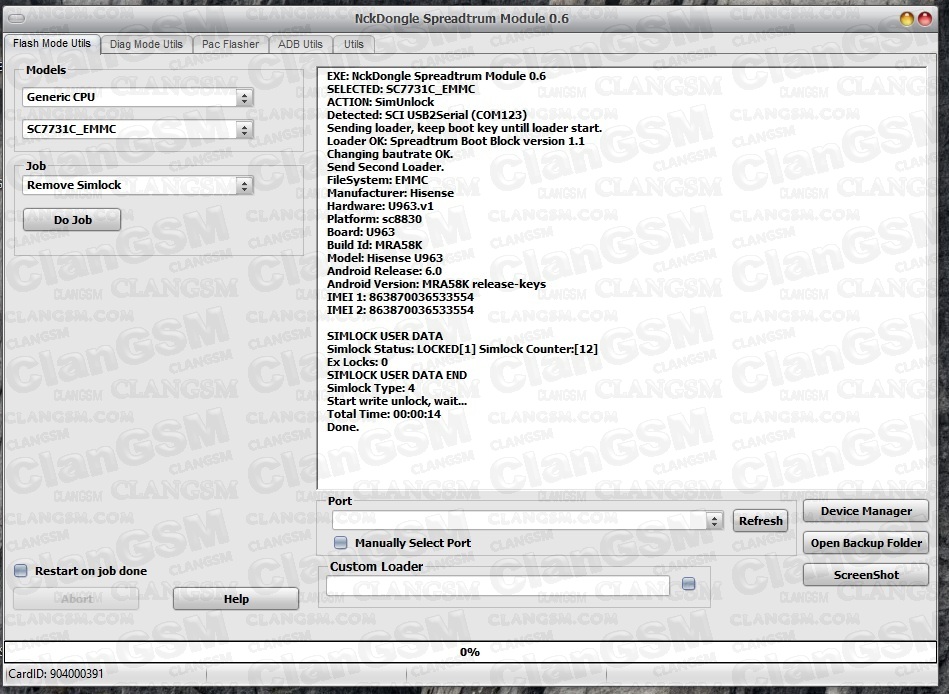Enable Manually Select Port checkbox
The height and width of the screenshot is (694, 949).
click(341, 543)
